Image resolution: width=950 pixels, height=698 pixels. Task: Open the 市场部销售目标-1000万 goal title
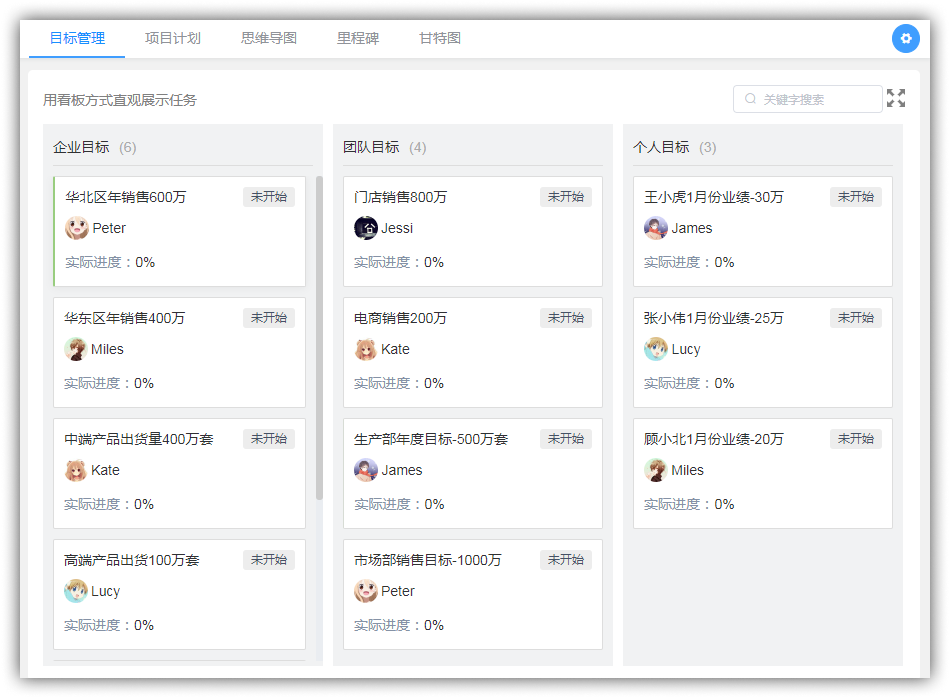428,560
